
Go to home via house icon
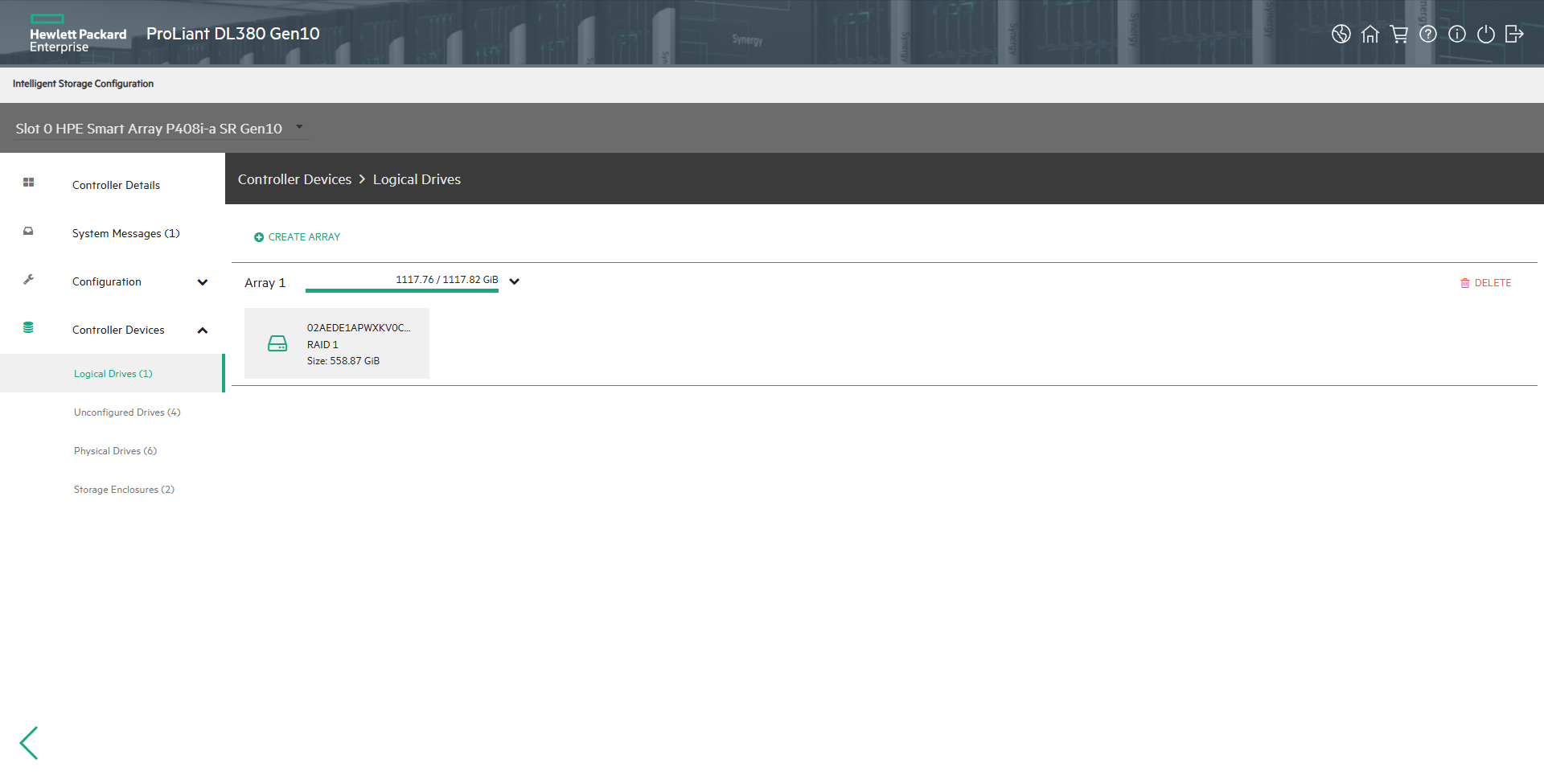(x=1369, y=34)
